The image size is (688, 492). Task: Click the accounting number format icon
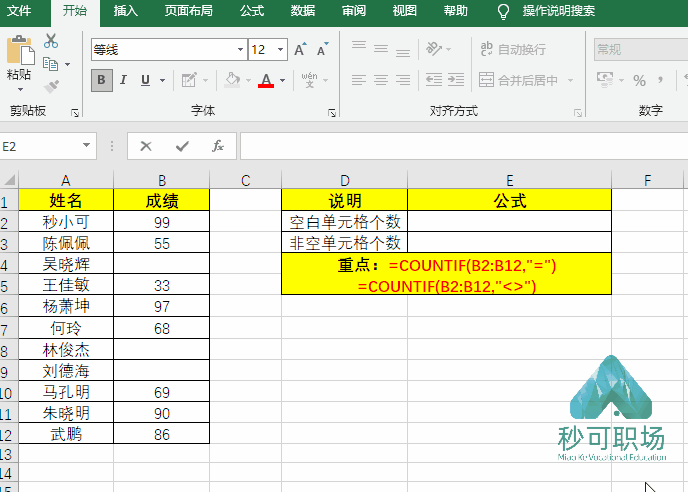[x=605, y=80]
